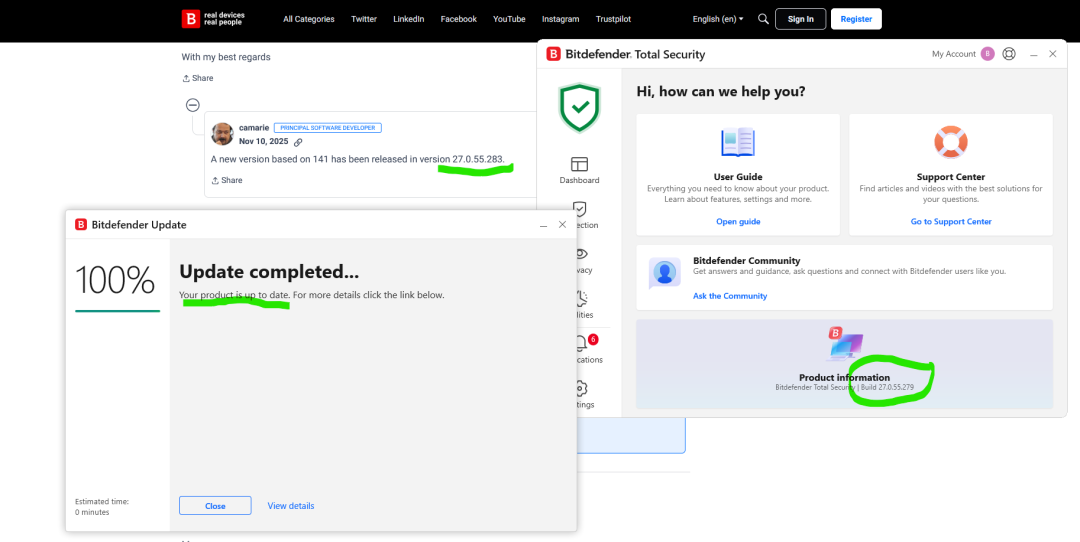The image size is (1080, 542).
Task: Open Dashboard in Bitdefender sidebar
Action: 579,171
